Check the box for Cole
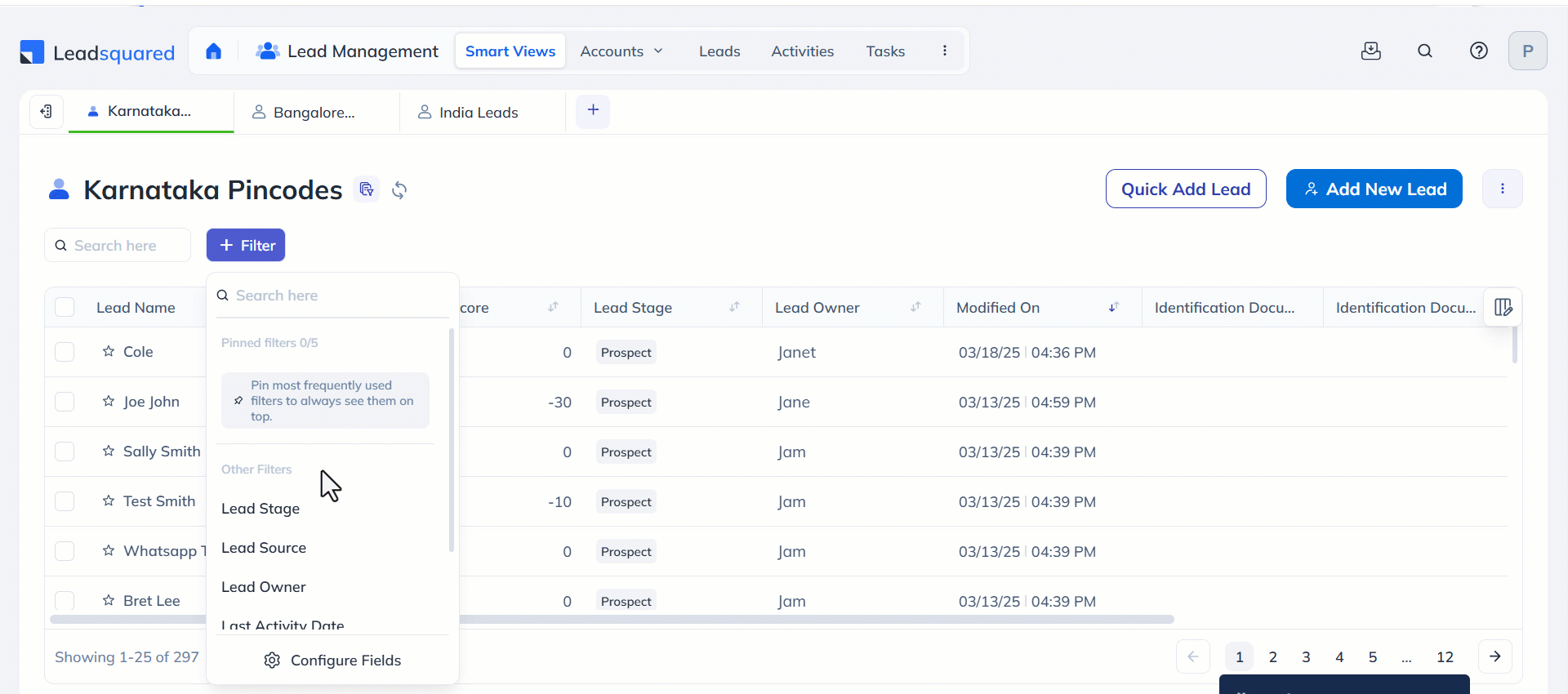 (x=65, y=352)
